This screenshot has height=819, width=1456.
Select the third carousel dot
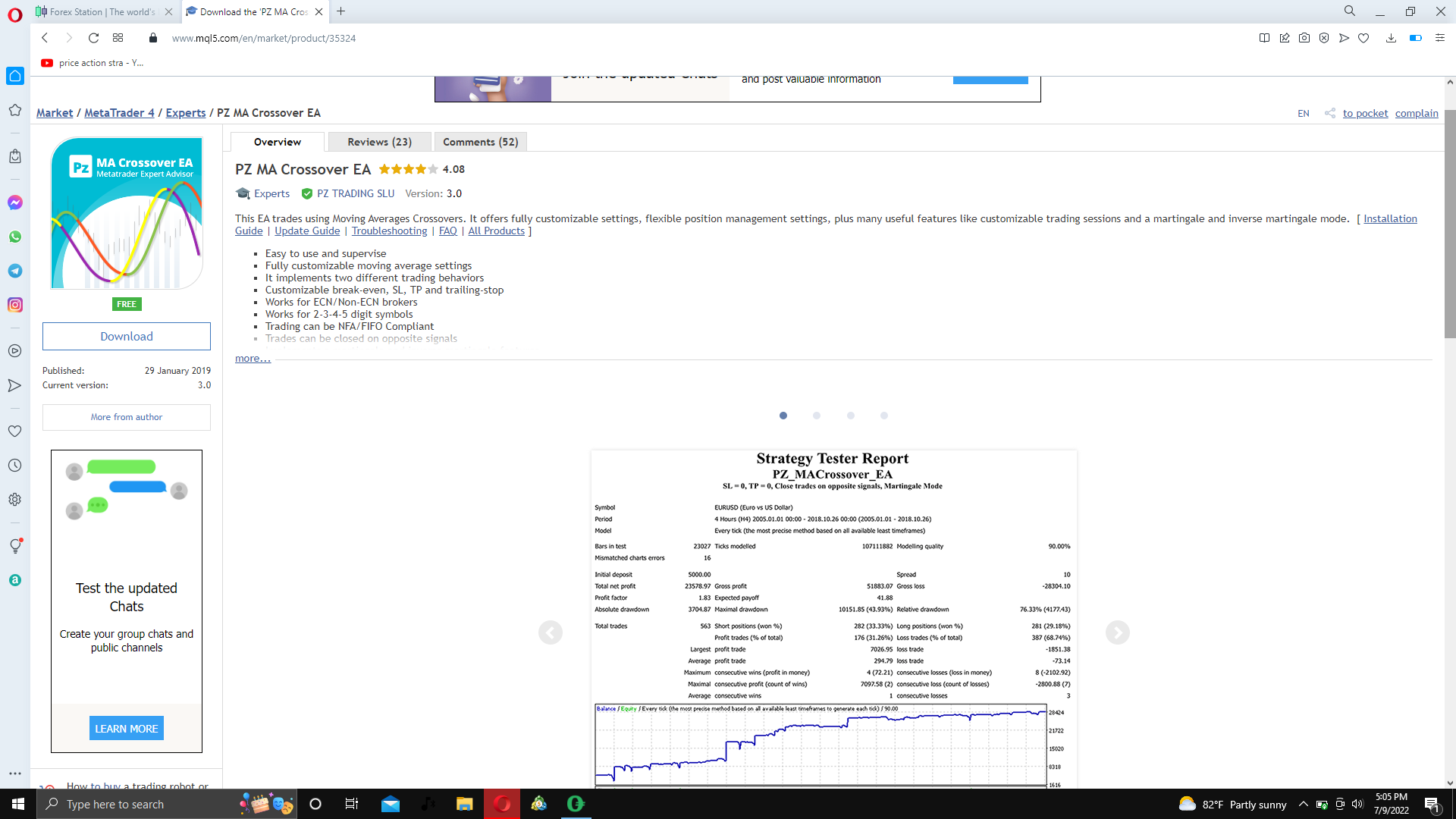pos(851,416)
